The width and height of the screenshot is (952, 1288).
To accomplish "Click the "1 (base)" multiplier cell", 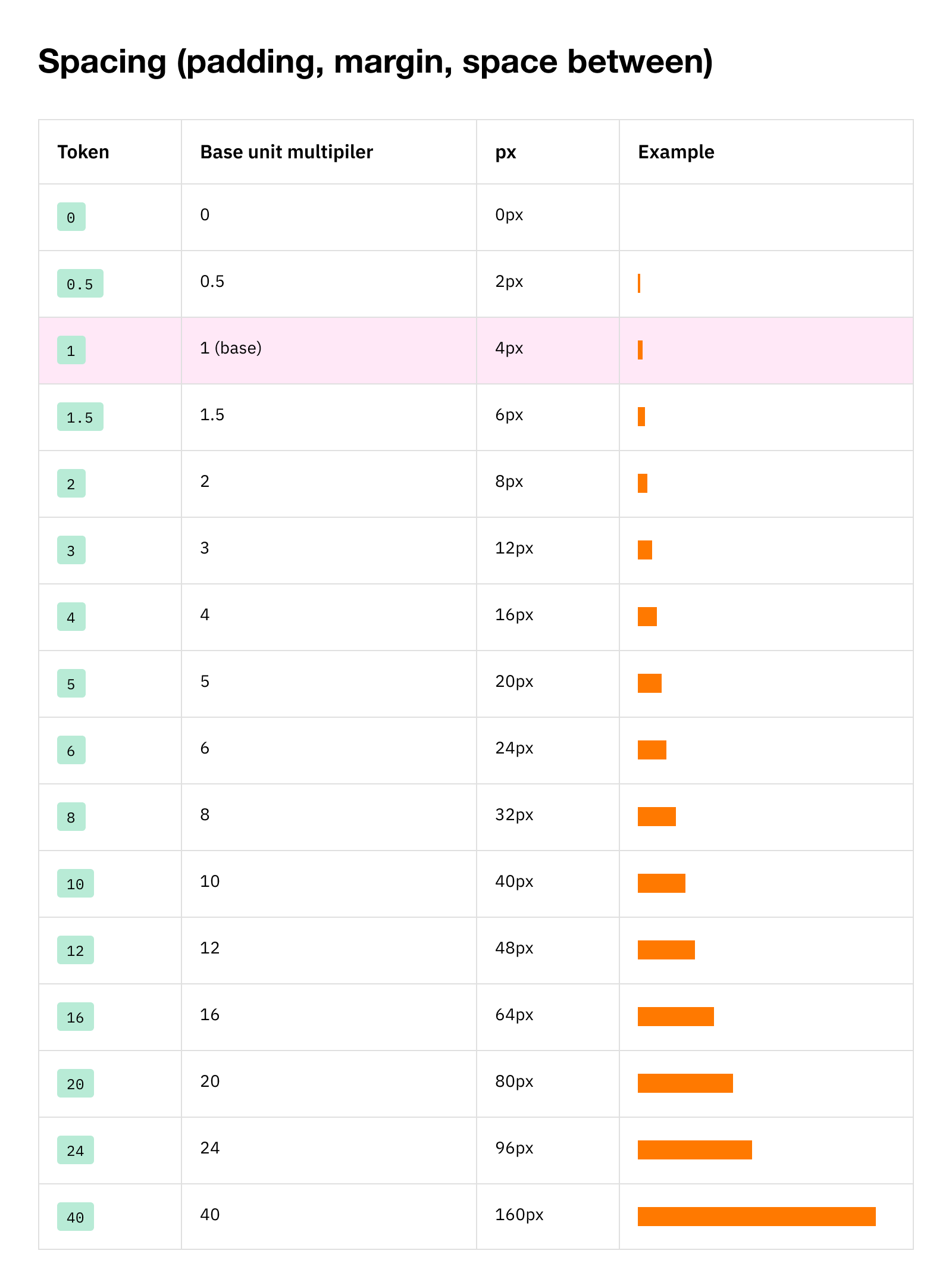I will (x=231, y=348).
